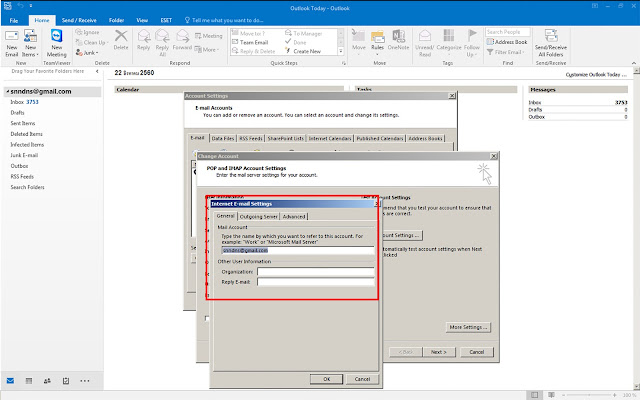Click the Customize Outlook Today link
The image size is (640, 400).
pyautogui.click(x=596, y=75)
